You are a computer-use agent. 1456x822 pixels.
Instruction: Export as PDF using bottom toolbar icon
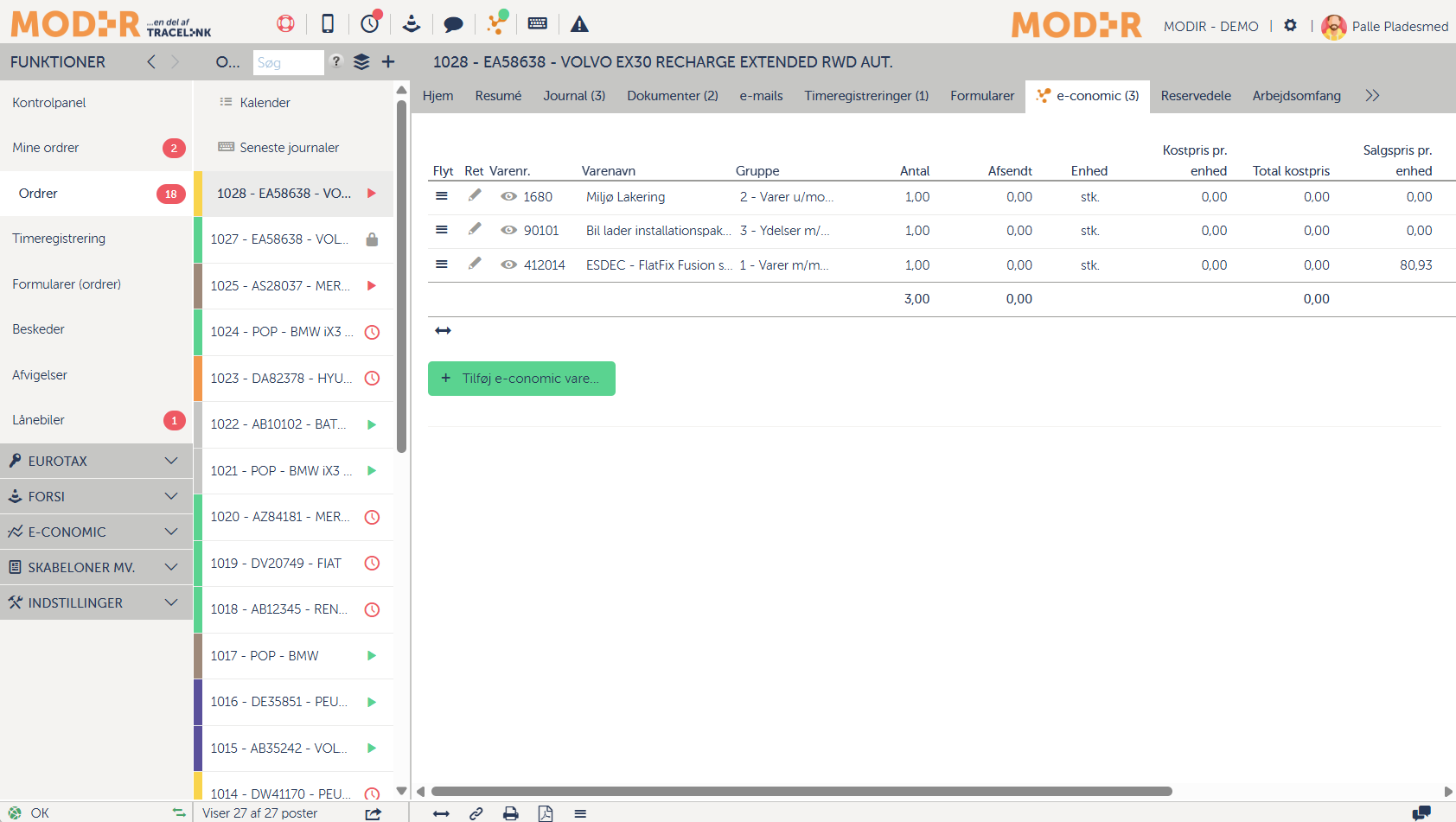pos(546,813)
